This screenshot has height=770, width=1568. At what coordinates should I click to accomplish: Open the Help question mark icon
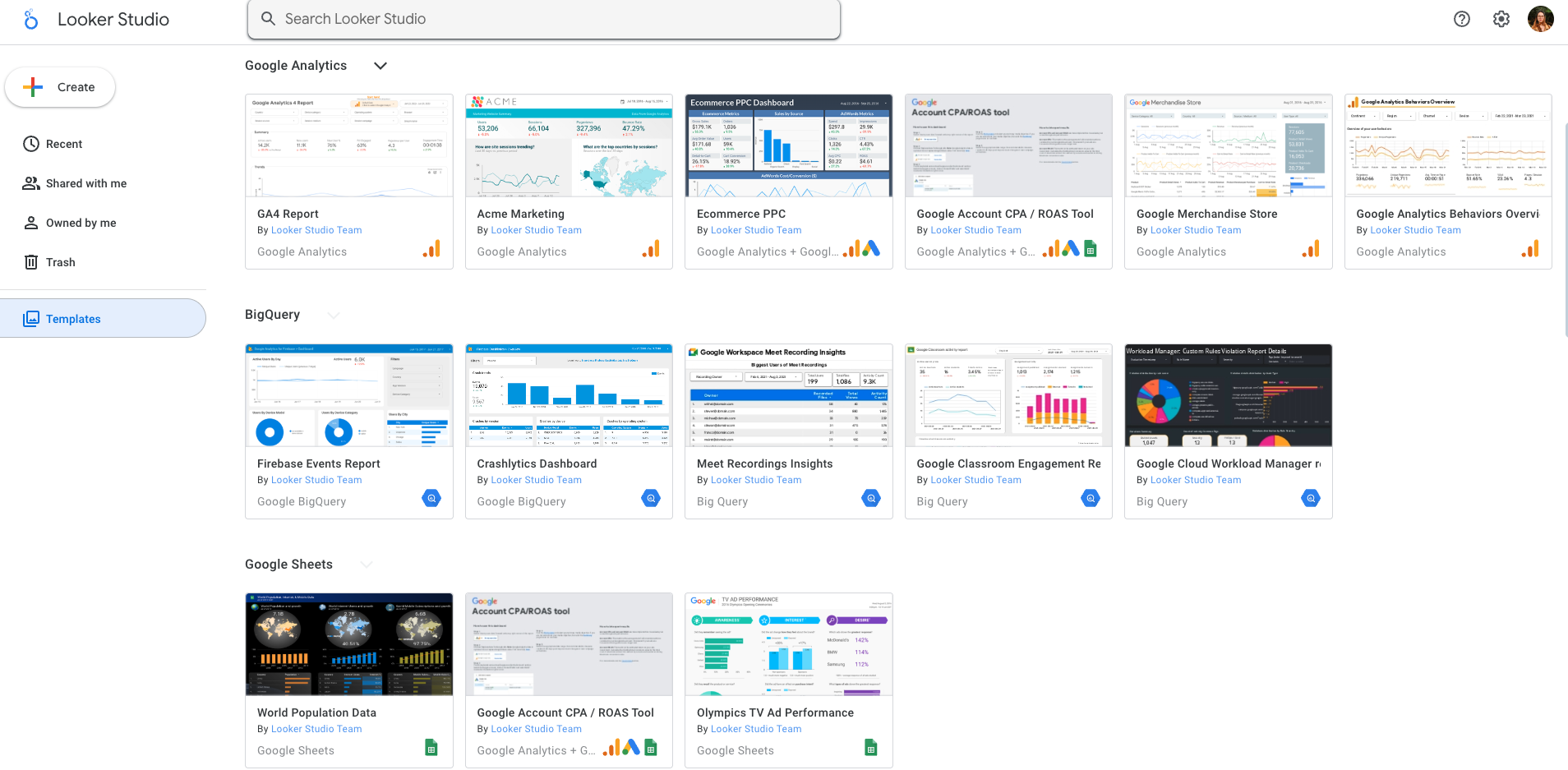pos(1461,19)
